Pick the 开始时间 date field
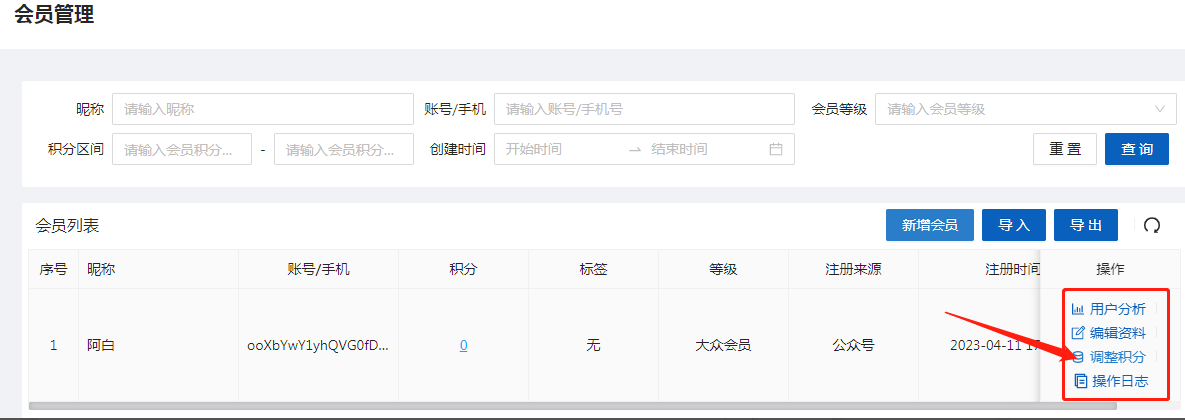This screenshot has height=420, width=1185. point(558,149)
